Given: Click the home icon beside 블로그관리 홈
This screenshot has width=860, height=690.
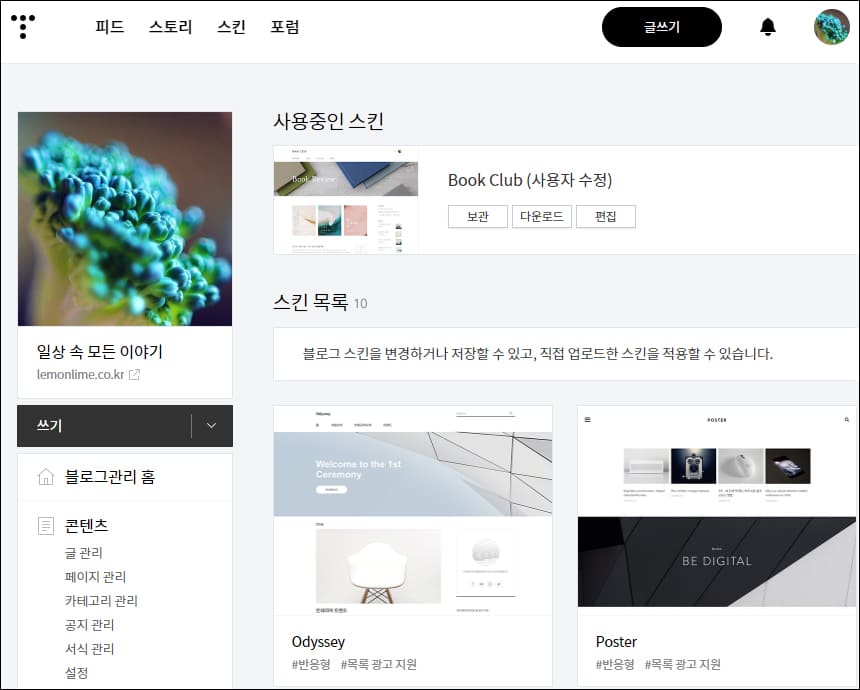Looking at the screenshot, I should click(x=45, y=478).
